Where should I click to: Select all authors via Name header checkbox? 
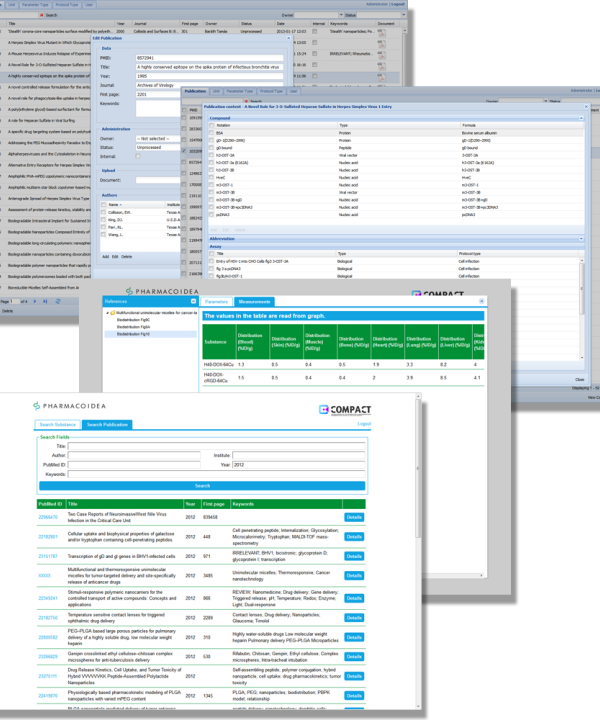103,205
